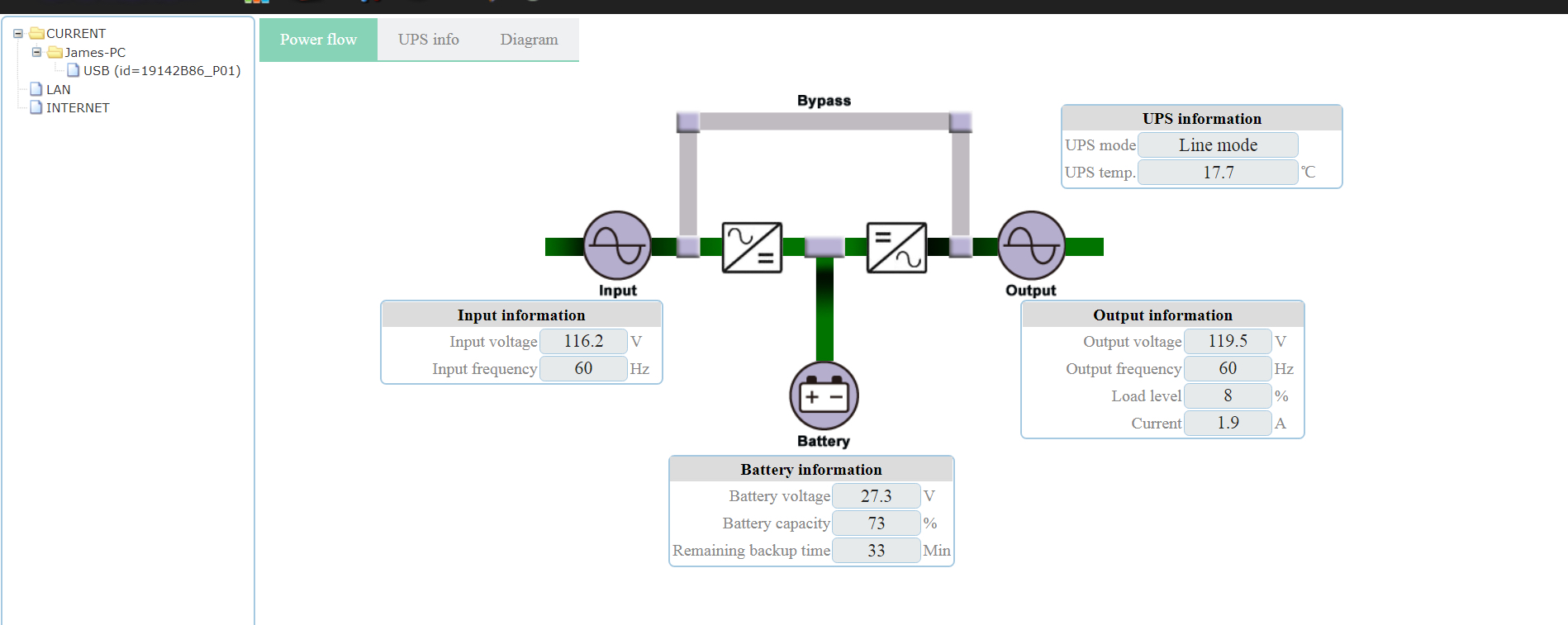
Task: Click the AC to DC rectifier icon
Action: click(752, 247)
